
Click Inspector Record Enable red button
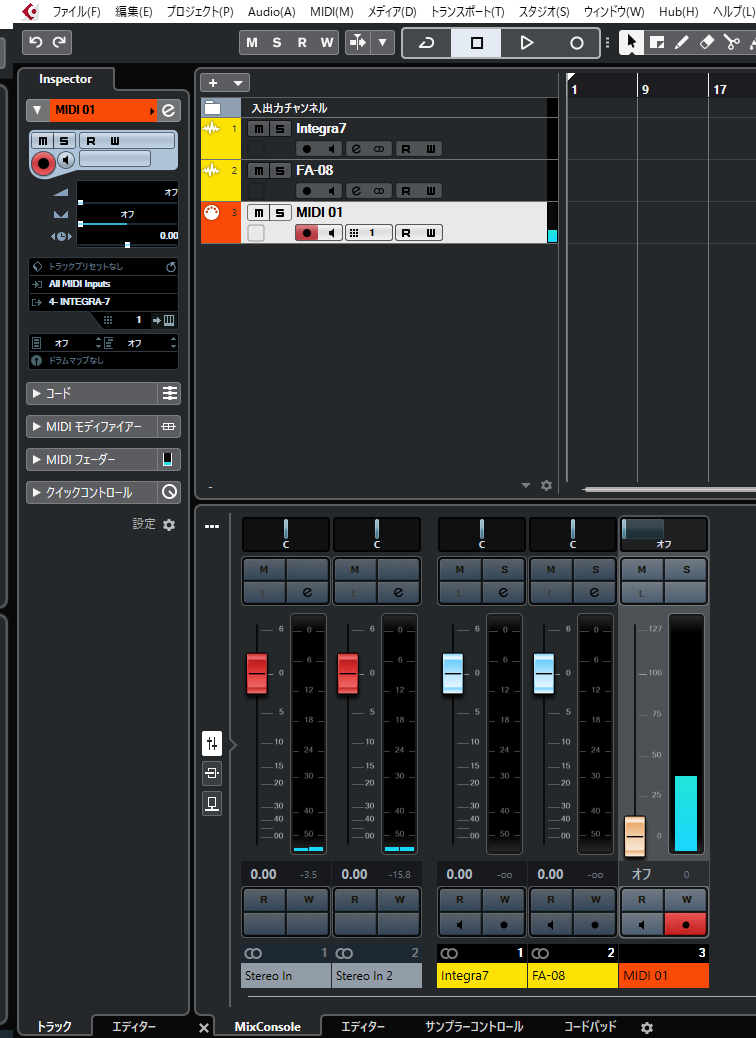point(43,162)
